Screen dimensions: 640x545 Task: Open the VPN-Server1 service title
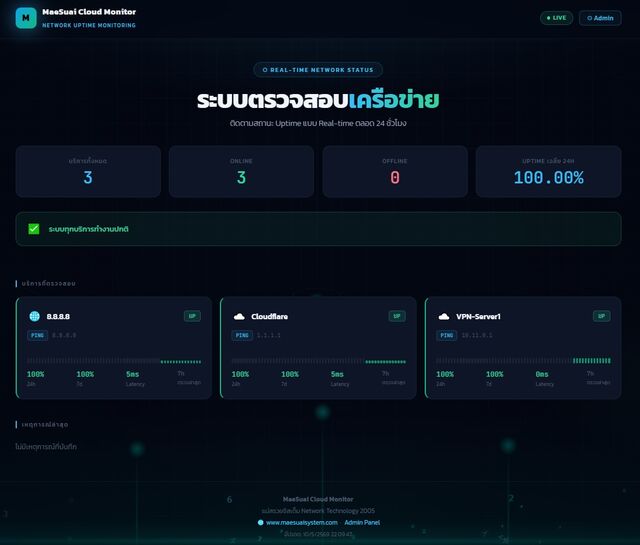pyautogui.click(x=478, y=316)
